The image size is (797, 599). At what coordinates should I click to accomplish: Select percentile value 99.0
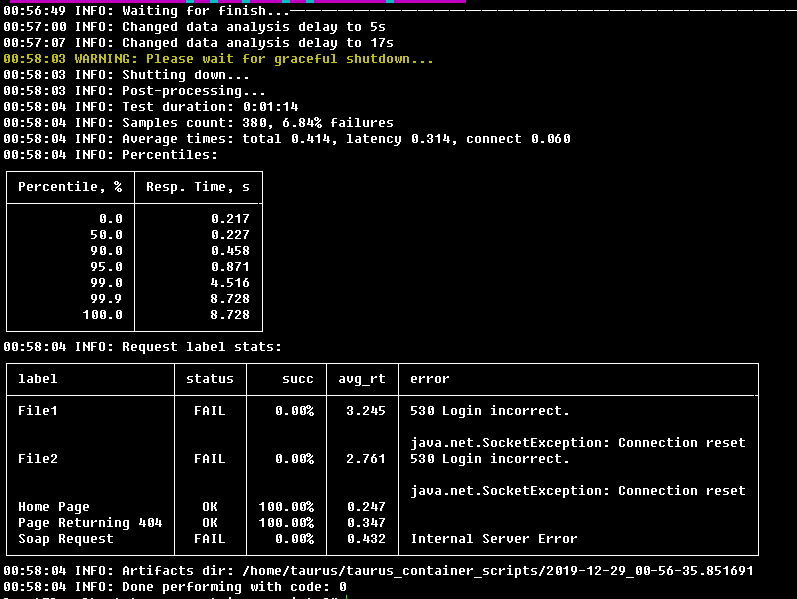[x=106, y=283]
